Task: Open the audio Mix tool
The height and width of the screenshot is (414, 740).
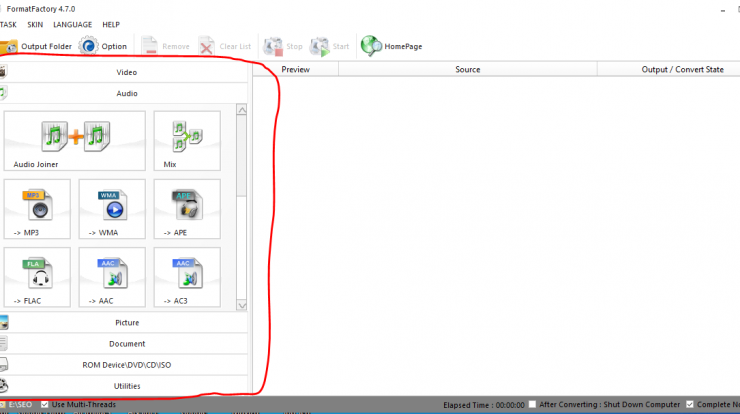Action: pyautogui.click(x=187, y=141)
